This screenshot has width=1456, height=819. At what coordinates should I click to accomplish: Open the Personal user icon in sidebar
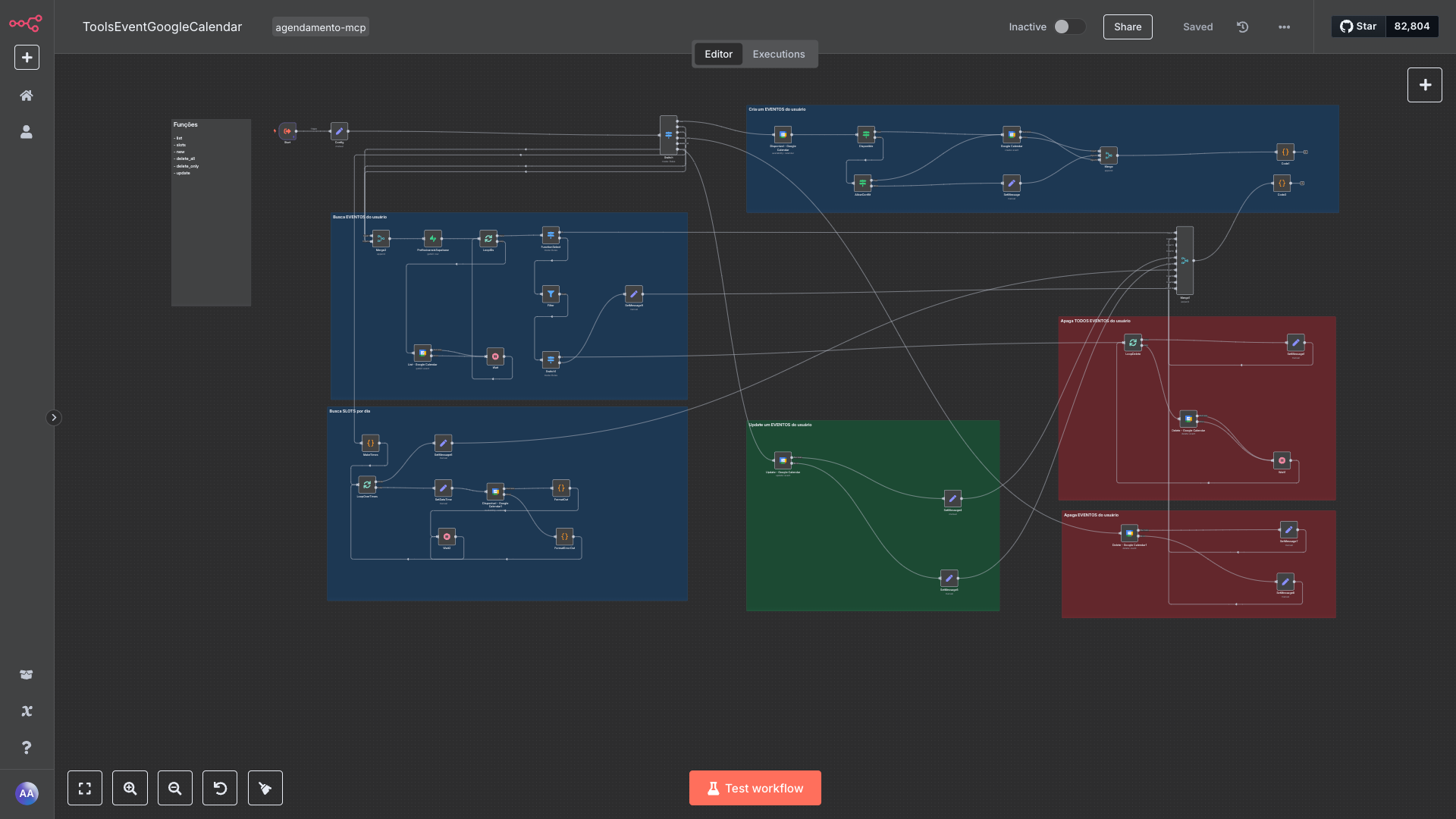(x=27, y=132)
